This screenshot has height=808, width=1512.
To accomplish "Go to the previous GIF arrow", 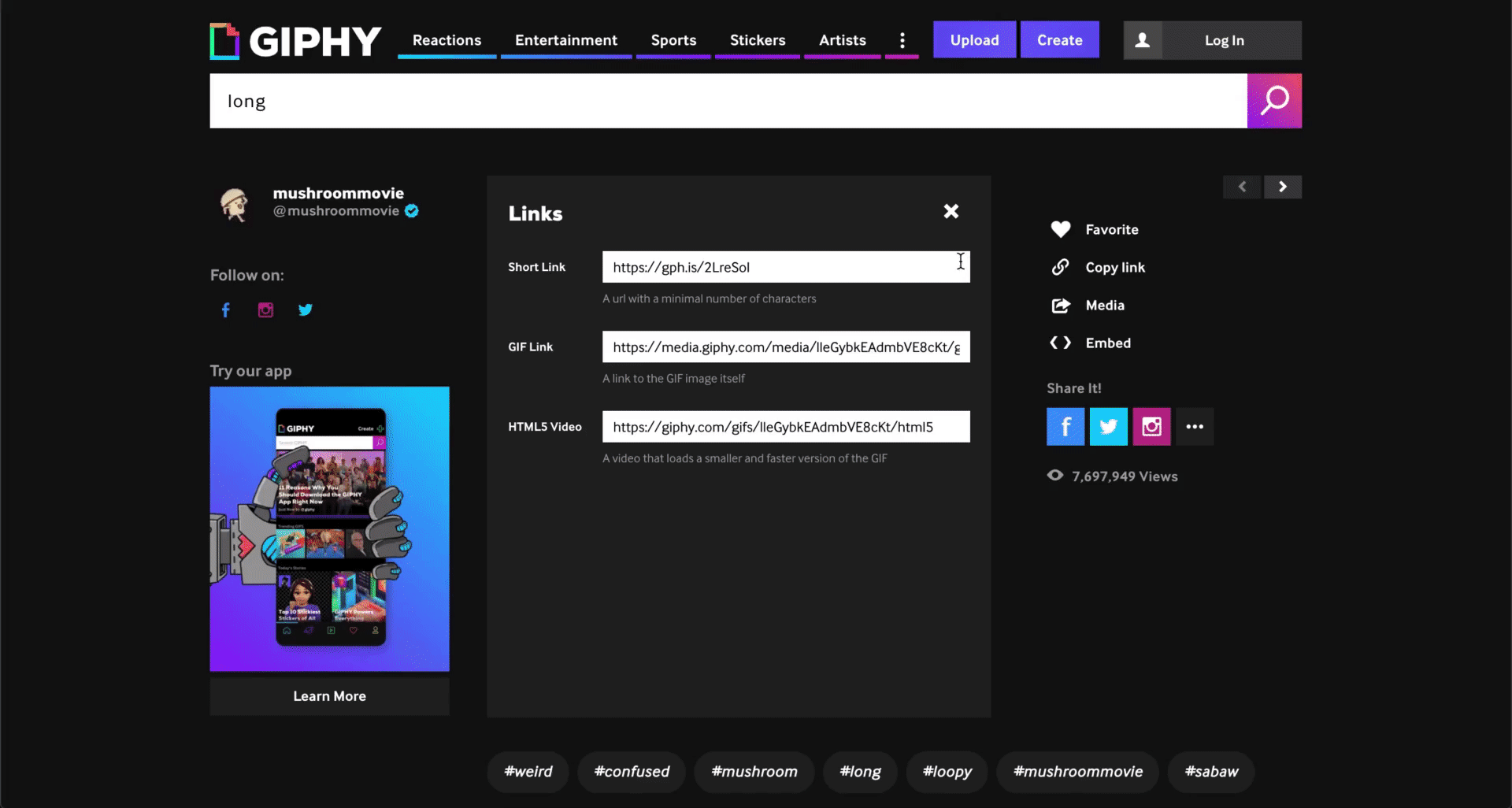I will tap(1242, 187).
